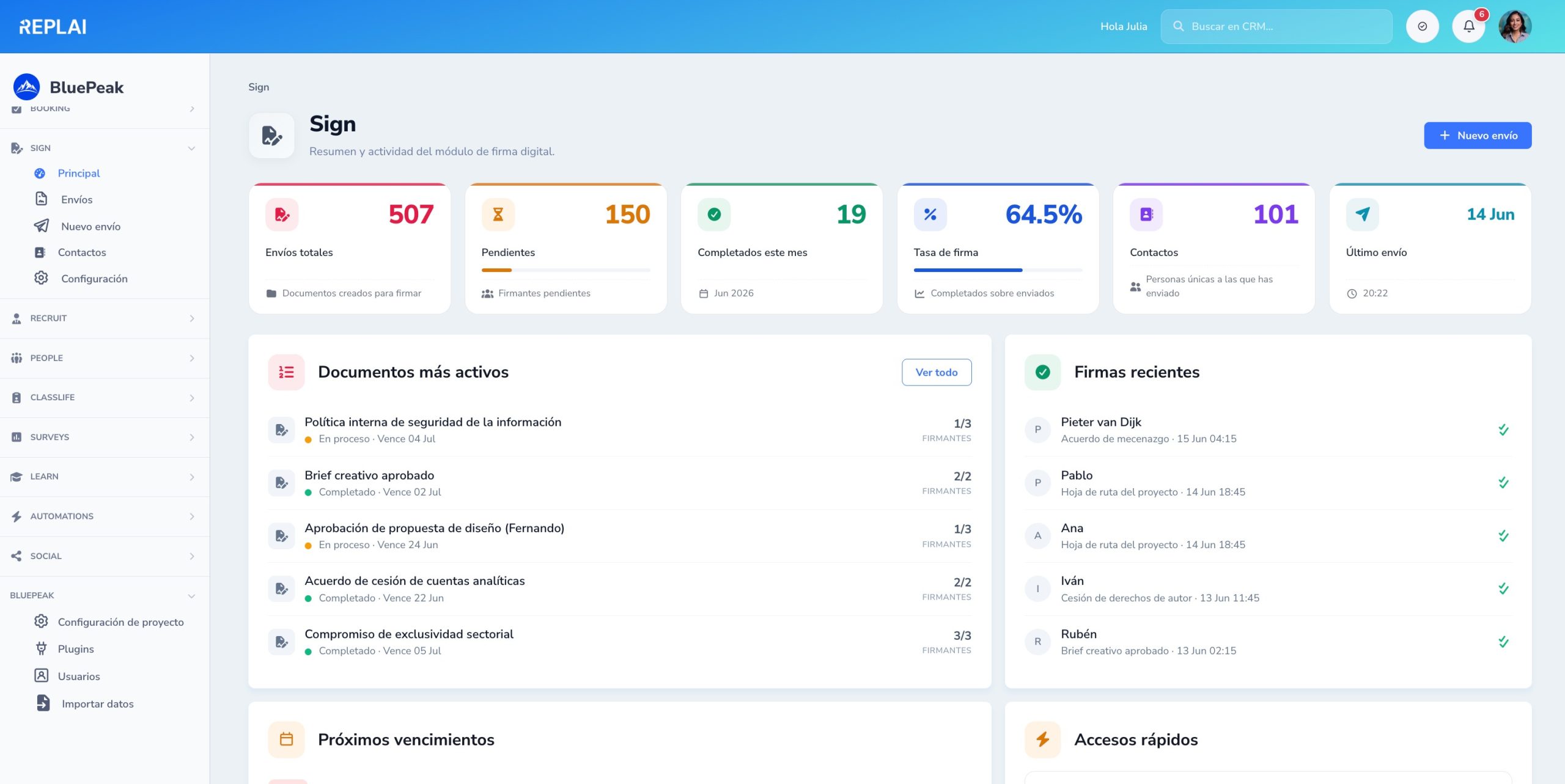Click the Accesos rápidos lightning icon
This screenshot has width=1565, height=784.
pos(1042,739)
